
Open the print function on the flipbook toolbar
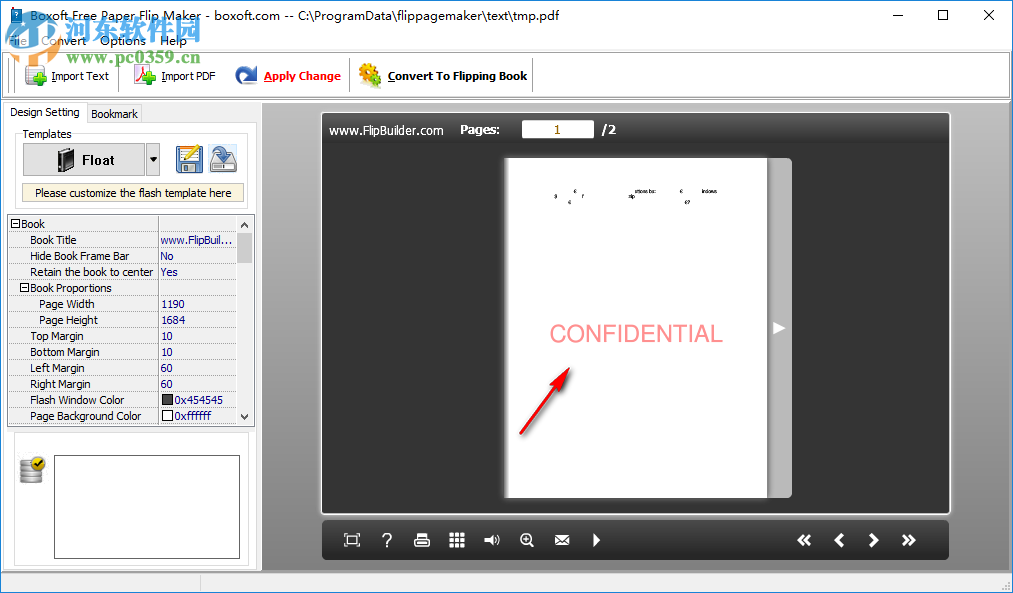point(421,540)
